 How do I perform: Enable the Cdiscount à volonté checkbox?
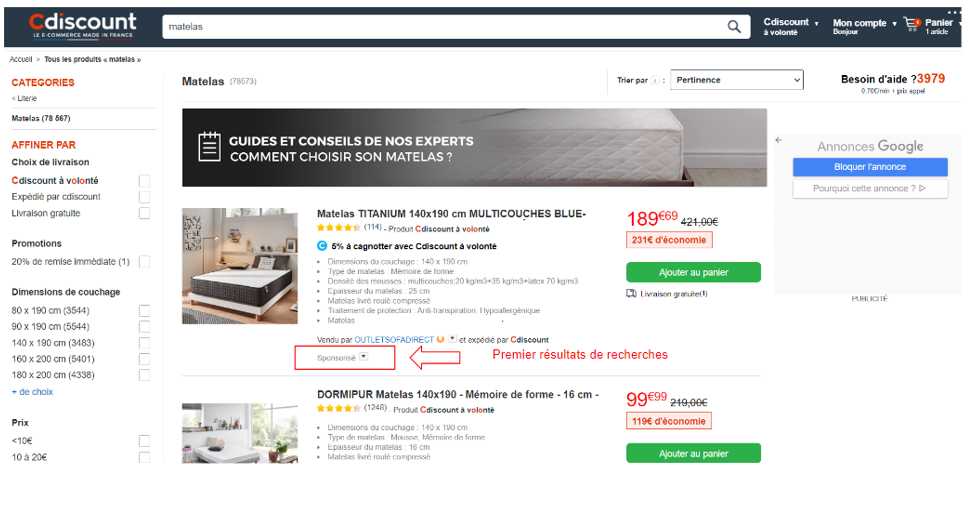[144, 181]
